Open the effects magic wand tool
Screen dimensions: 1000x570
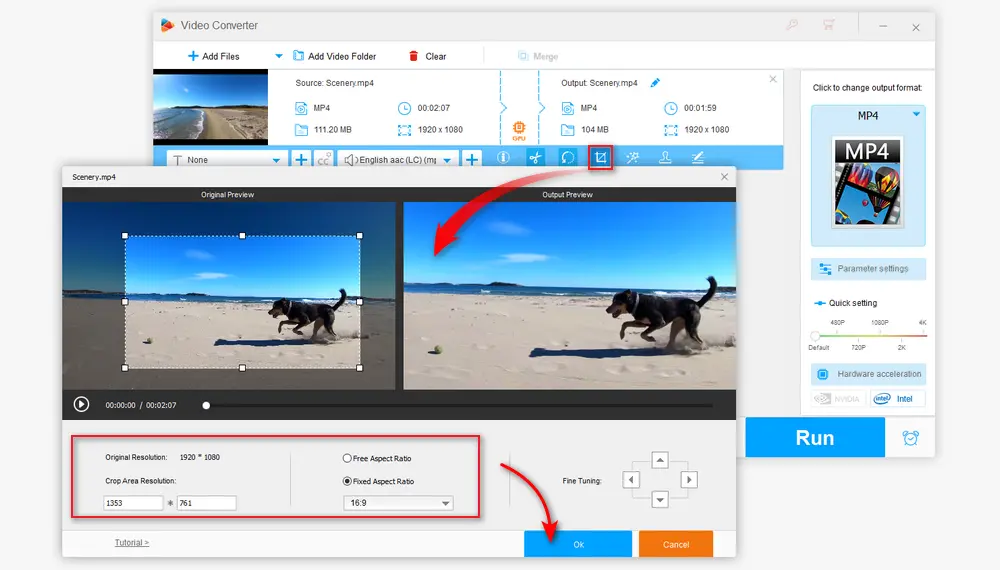(x=632, y=157)
